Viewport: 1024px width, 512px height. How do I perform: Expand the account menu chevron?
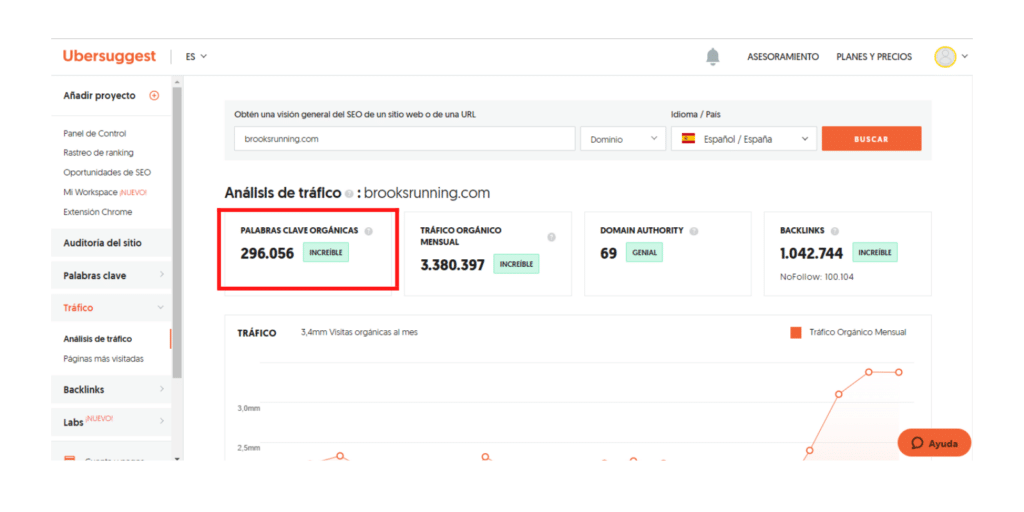tap(965, 57)
